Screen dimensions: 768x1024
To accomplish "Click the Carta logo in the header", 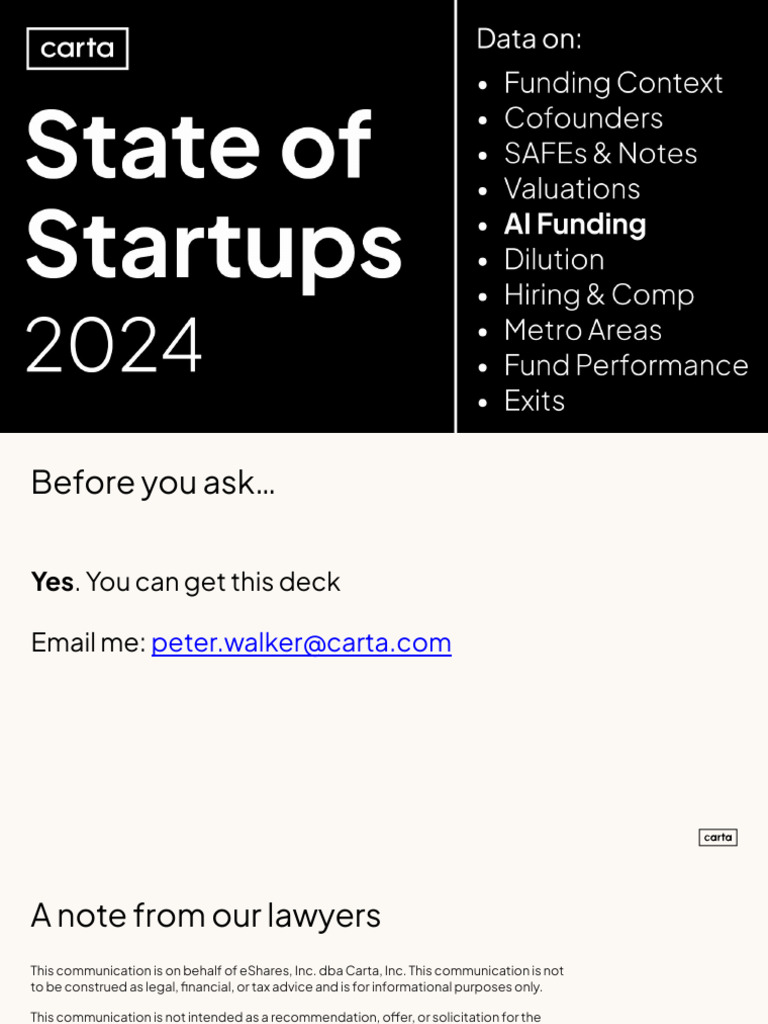I will pos(77,48).
